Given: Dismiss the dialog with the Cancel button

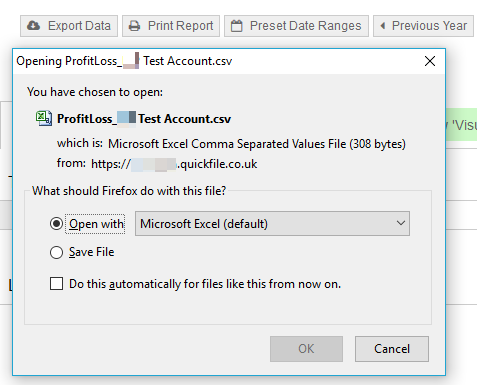Looking at the screenshot, I should [x=392, y=349].
